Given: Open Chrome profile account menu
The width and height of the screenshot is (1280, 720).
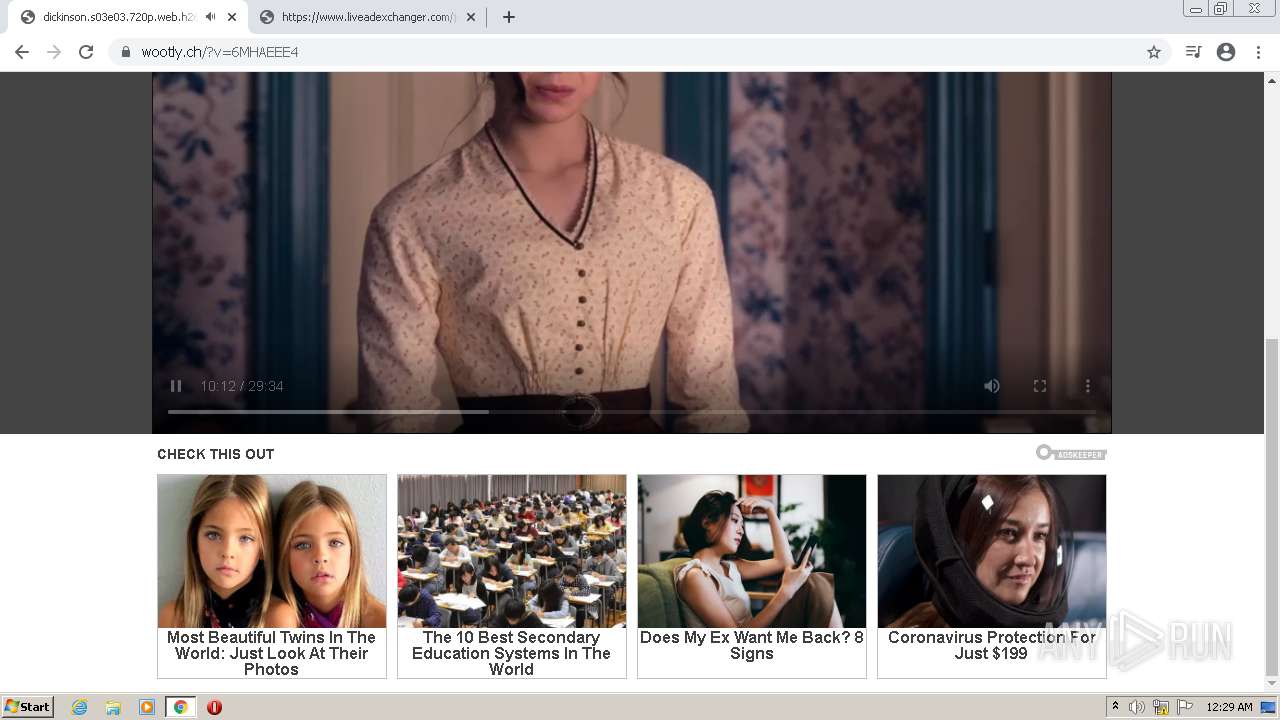Looking at the screenshot, I should click(1226, 52).
